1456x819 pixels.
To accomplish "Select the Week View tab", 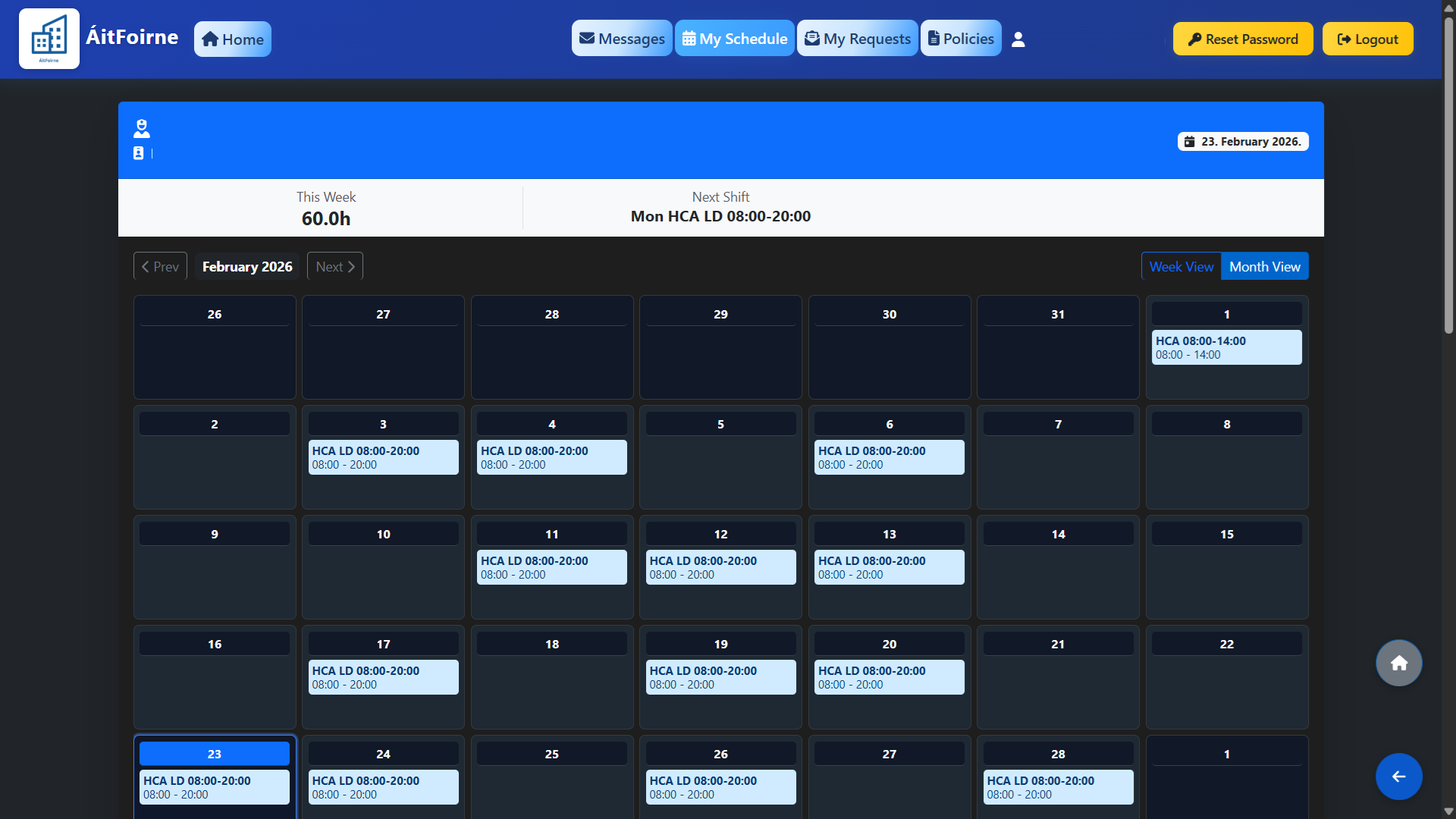I will 1181,266.
